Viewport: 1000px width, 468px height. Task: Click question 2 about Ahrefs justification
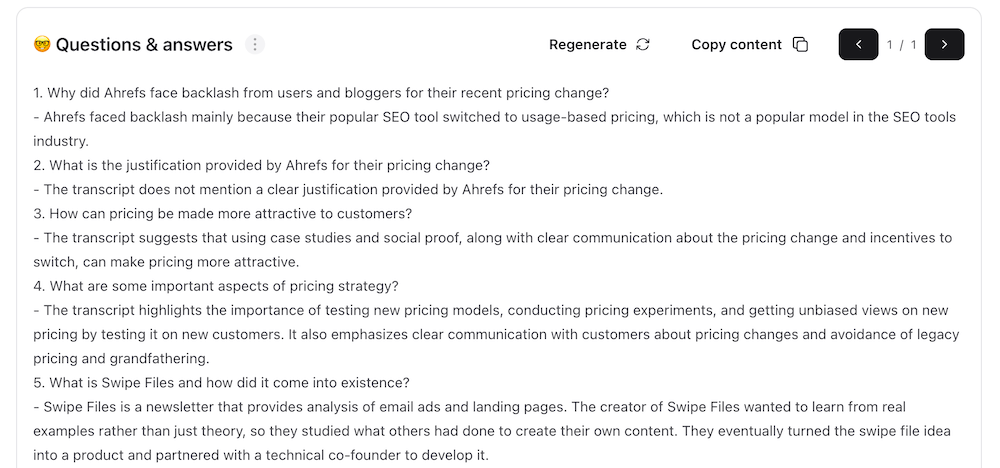pos(261,165)
